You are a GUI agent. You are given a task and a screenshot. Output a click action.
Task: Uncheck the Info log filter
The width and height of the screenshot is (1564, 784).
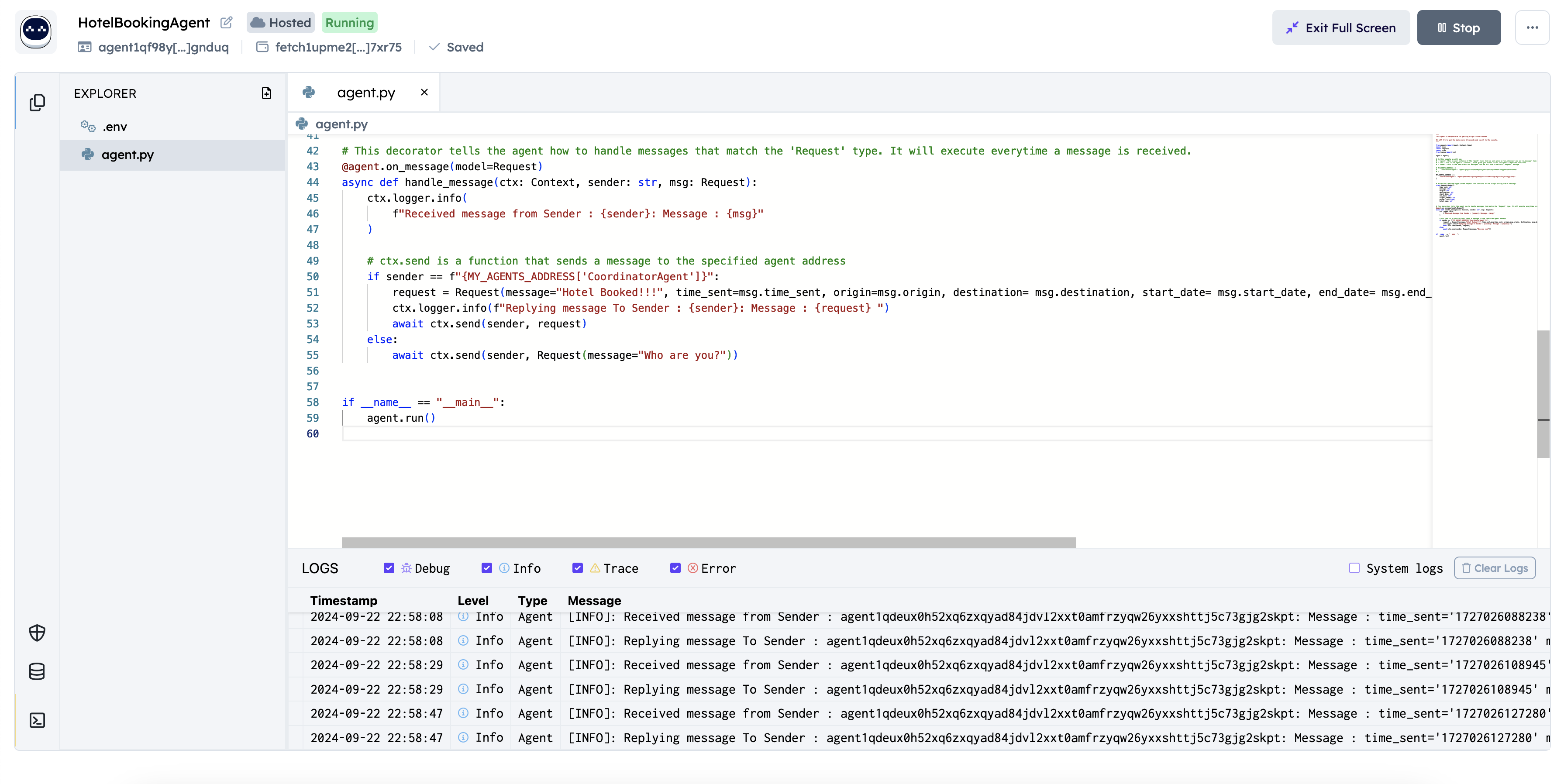pos(486,568)
